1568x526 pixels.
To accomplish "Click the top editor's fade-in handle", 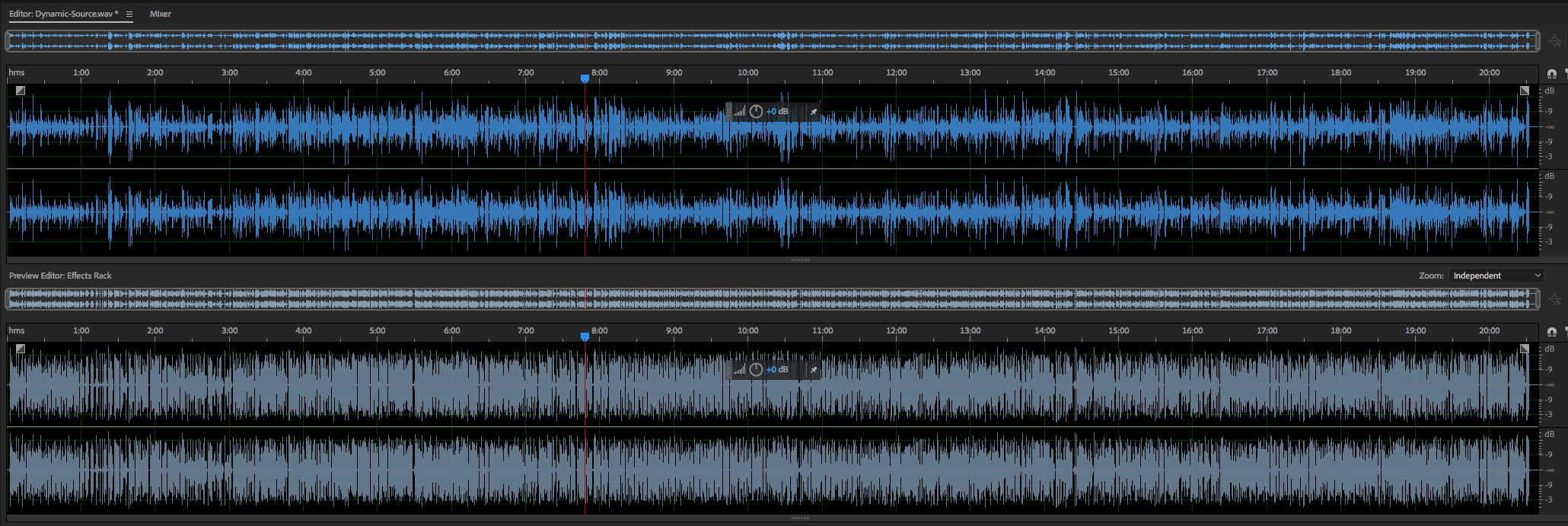I will pos(21,91).
